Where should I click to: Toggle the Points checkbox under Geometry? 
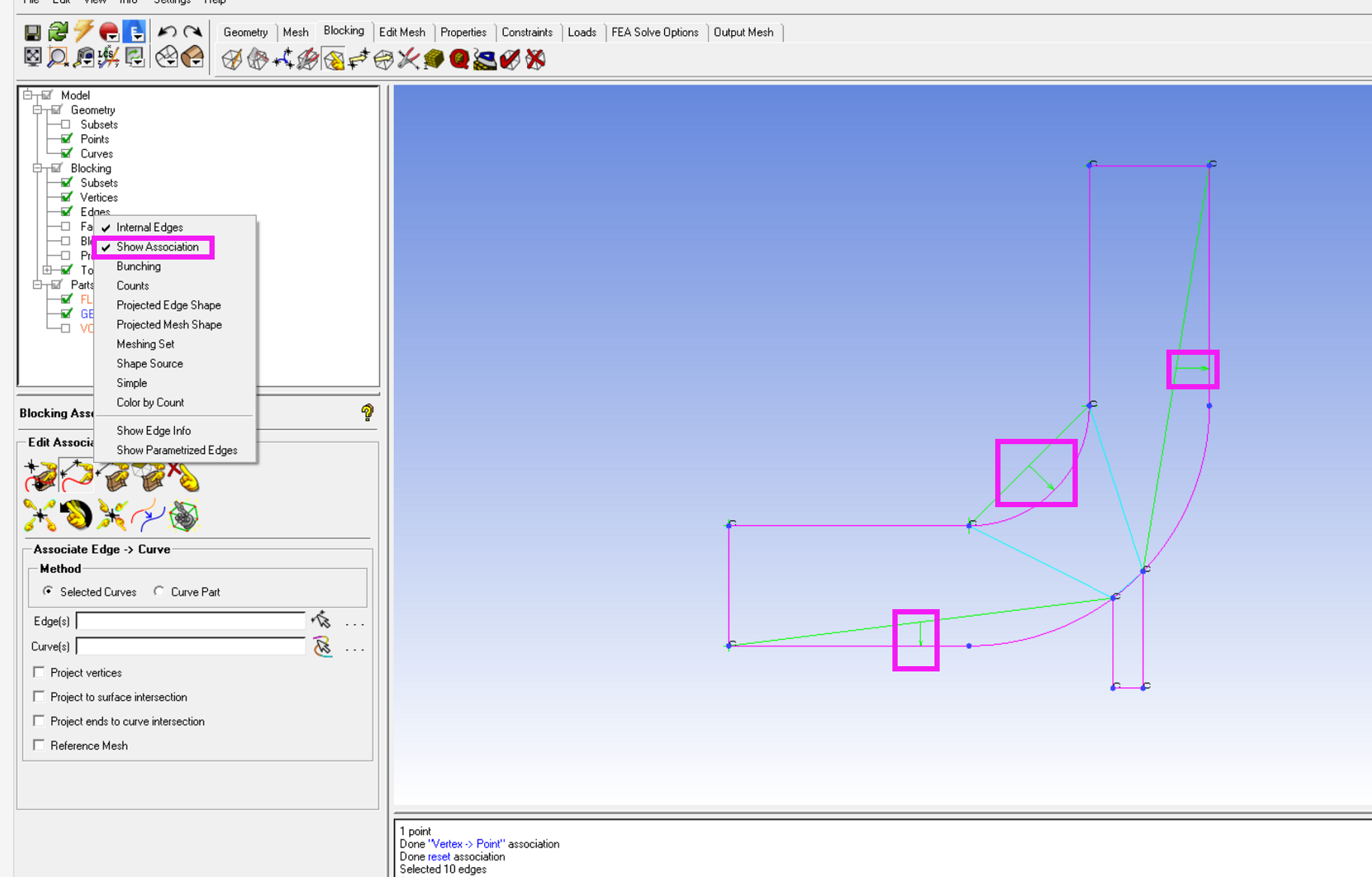67,139
